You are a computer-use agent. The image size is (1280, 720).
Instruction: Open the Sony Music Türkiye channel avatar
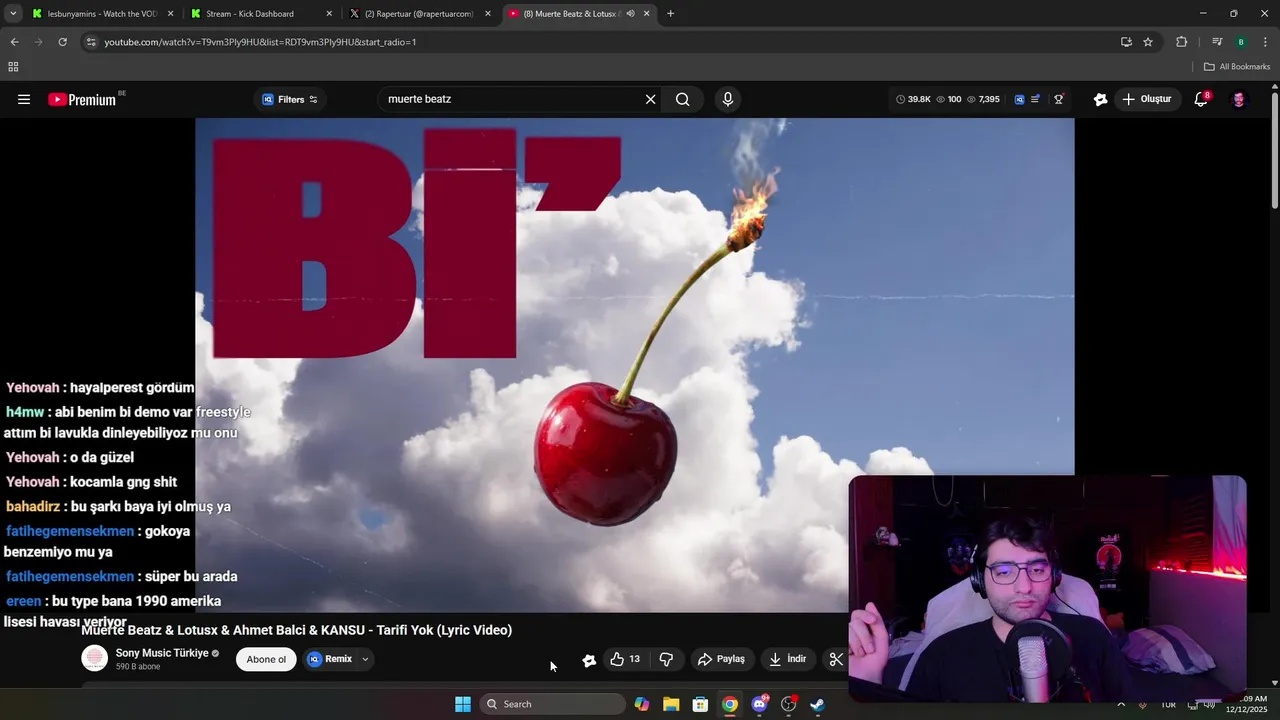click(95, 658)
